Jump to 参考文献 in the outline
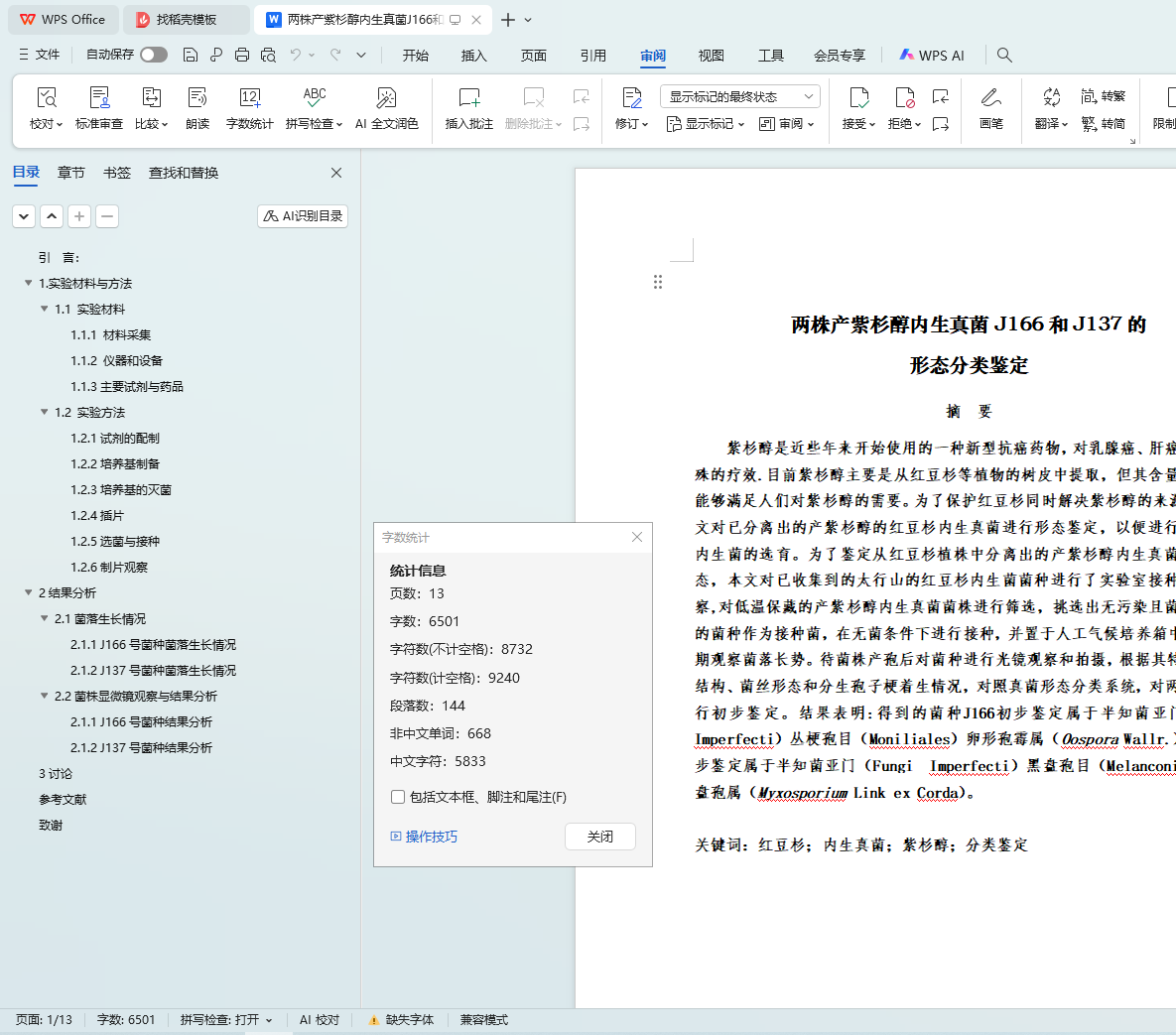The height and width of the screenshot is (1035, 1176). point(63,799)
